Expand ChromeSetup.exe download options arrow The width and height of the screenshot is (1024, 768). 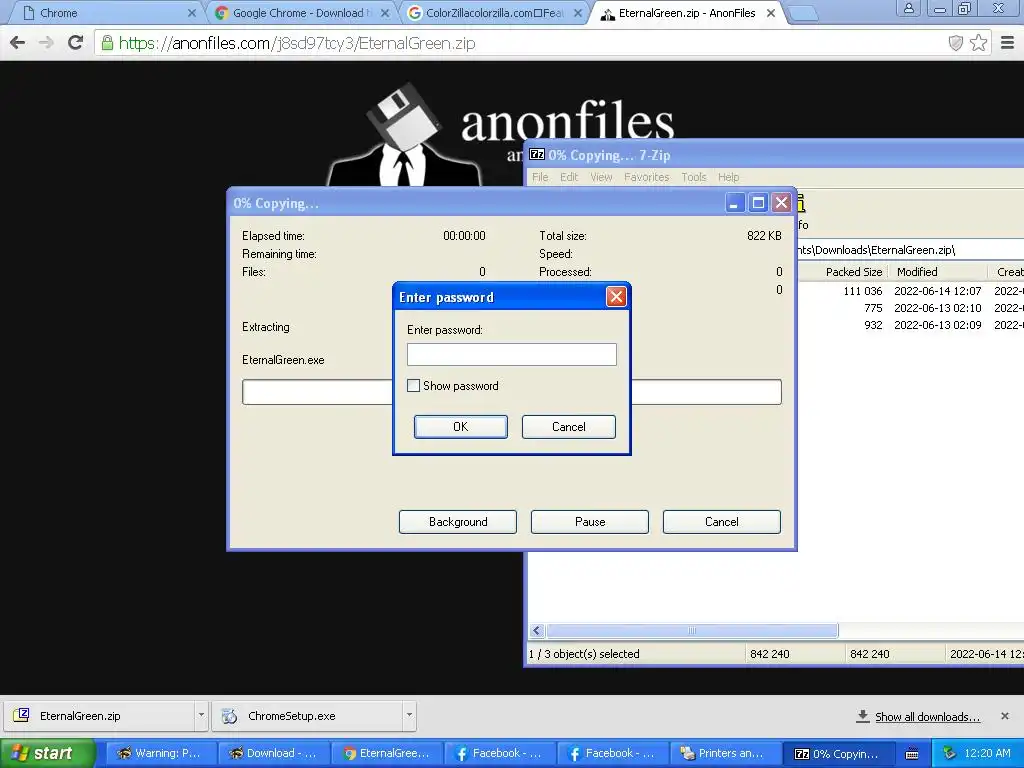click(409, 716)
